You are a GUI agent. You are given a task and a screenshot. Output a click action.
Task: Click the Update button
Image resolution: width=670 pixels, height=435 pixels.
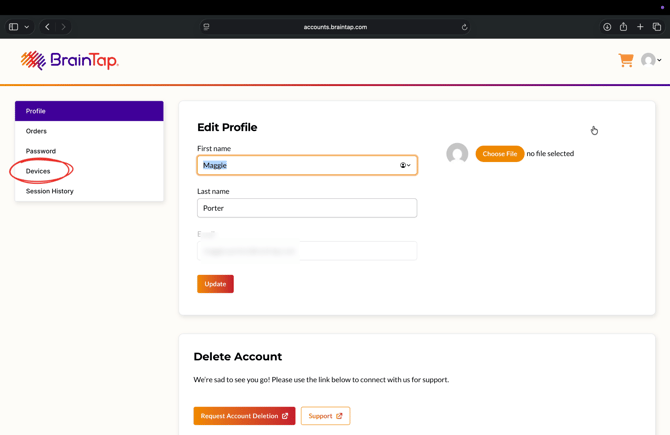click(215, 284)
